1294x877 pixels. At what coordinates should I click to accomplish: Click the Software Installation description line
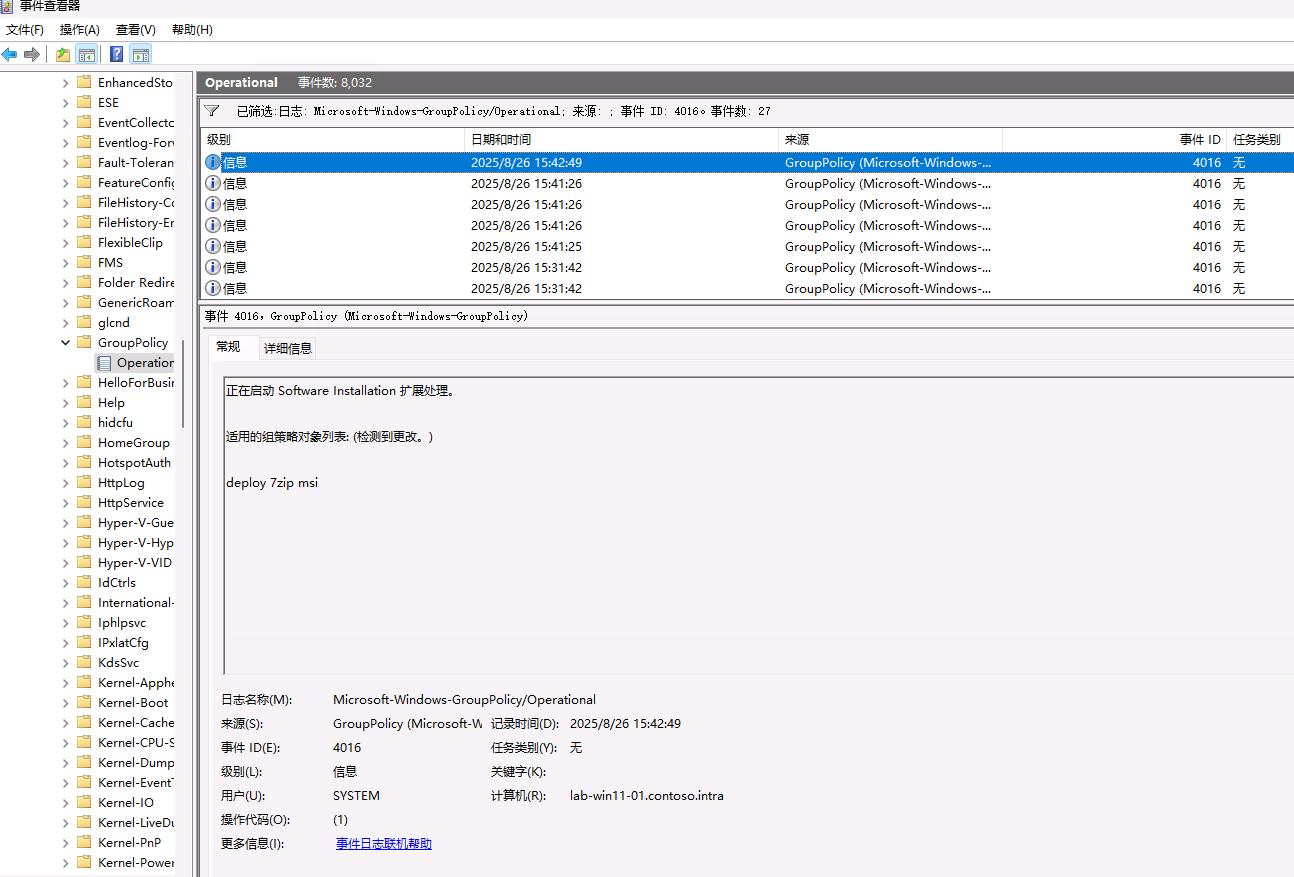pos(341,391)
